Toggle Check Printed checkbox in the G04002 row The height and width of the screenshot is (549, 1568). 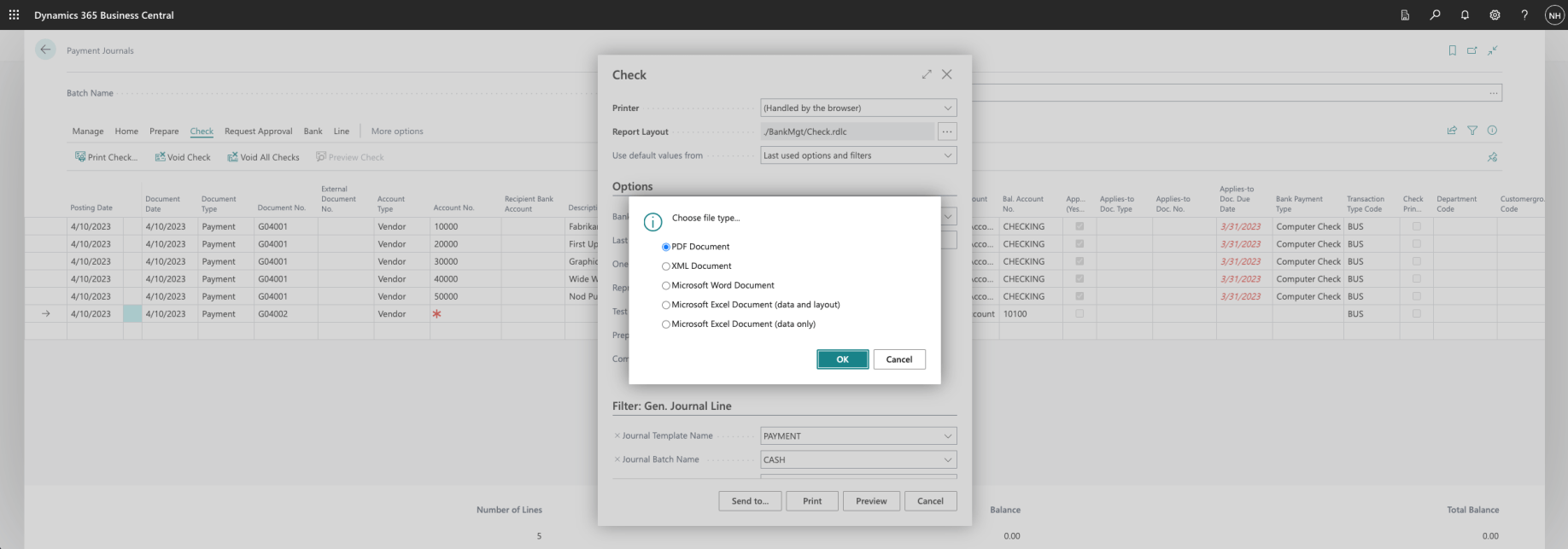[1417, 313]
